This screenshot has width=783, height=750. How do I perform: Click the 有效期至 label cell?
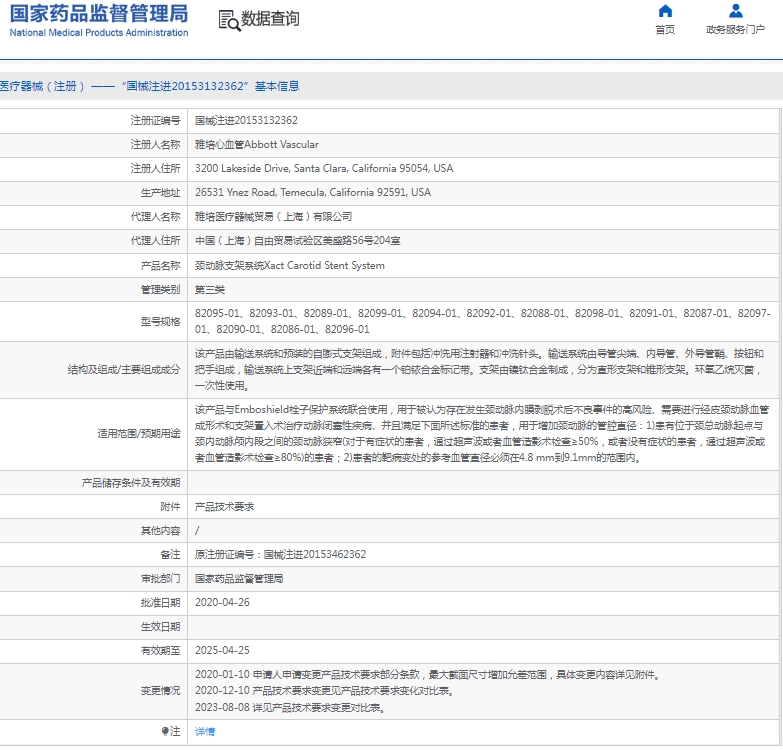point(93,651)
